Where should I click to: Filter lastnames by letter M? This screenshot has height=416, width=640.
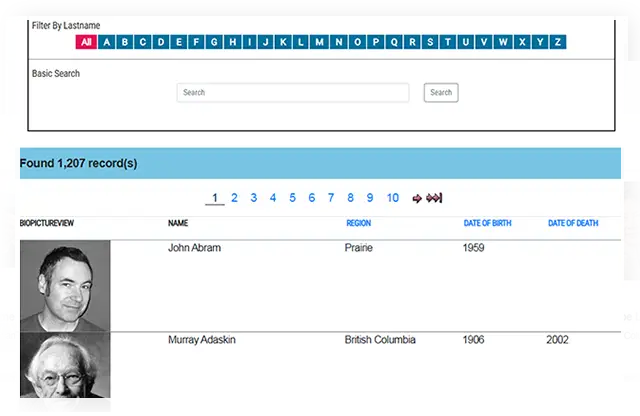[x=319, y=42]
